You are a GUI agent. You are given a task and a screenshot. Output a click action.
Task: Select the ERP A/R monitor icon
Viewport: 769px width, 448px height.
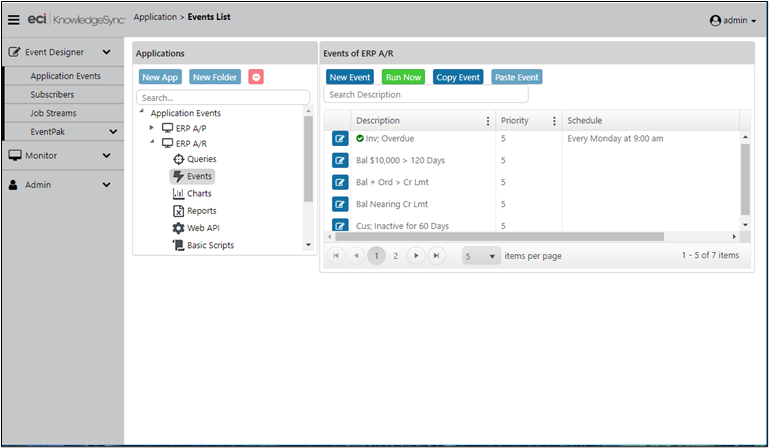(167, 143)
